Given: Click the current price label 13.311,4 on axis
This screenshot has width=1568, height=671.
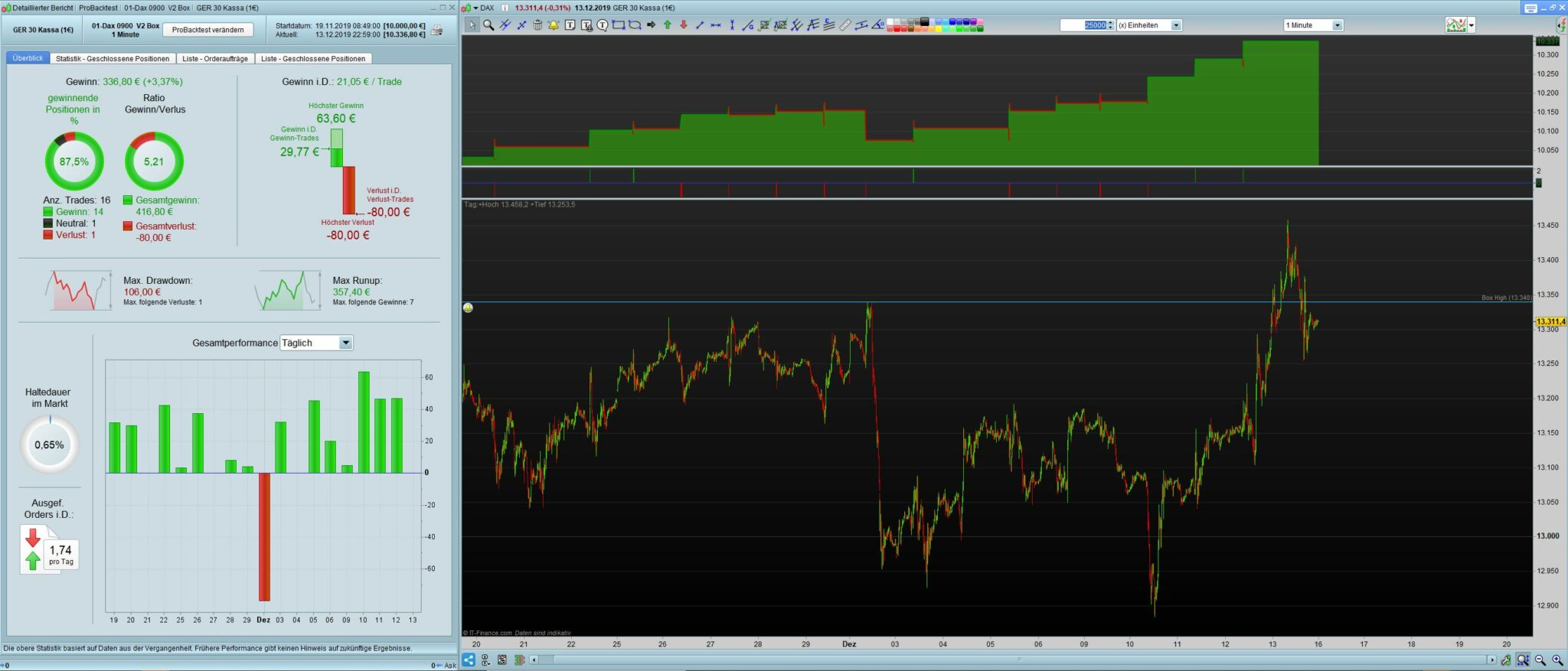Looking at the screenshot, I should click(1551, 322).
